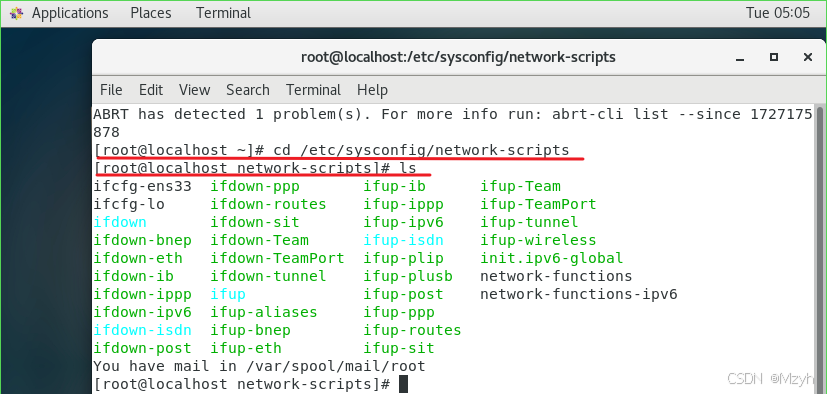Click the terminal cursor at last prompt

pyautogui.click(x=403, y=384)
